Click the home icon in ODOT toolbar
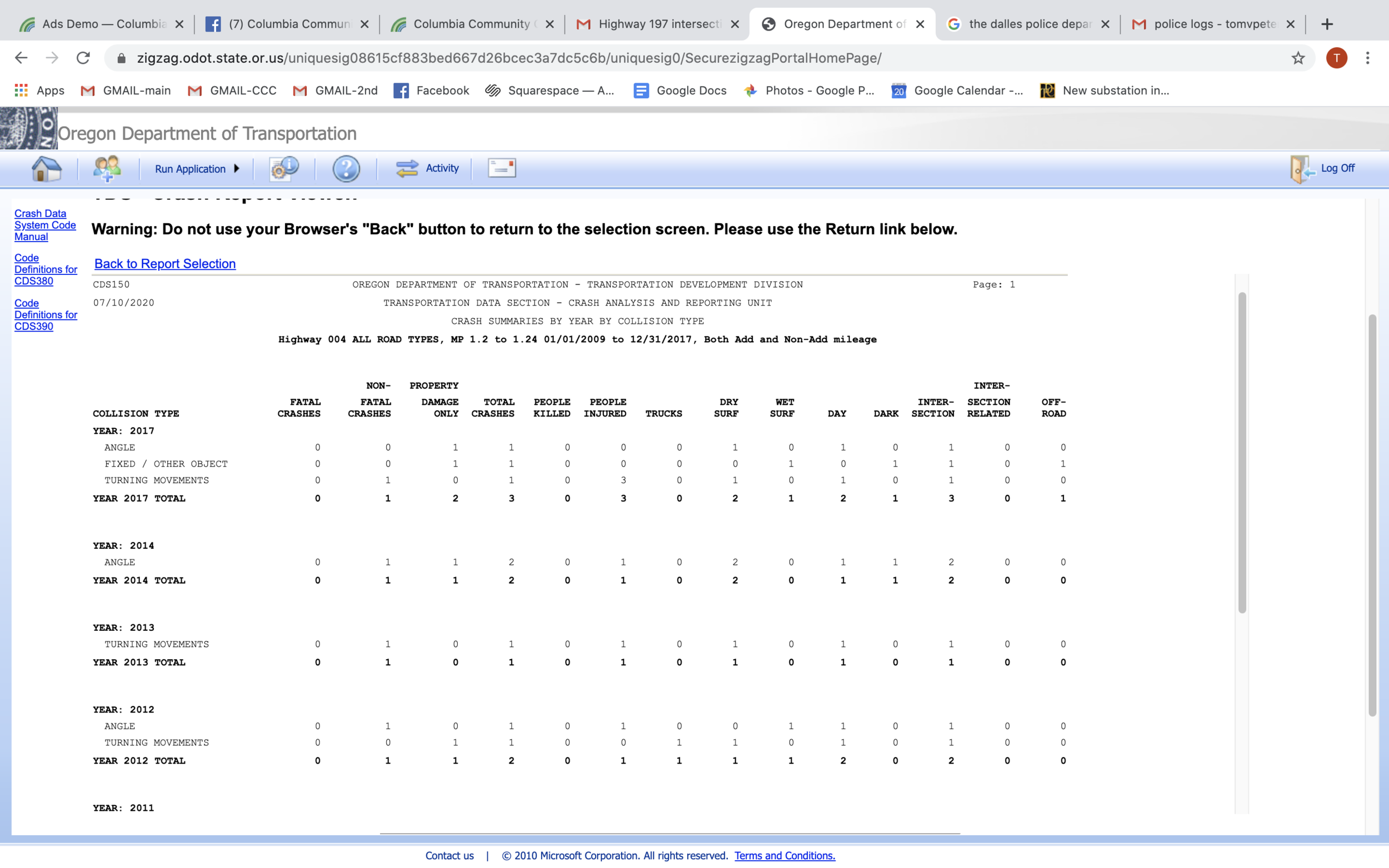The image size is (1389, 868). pyautogui.click(x=46, y=168)
